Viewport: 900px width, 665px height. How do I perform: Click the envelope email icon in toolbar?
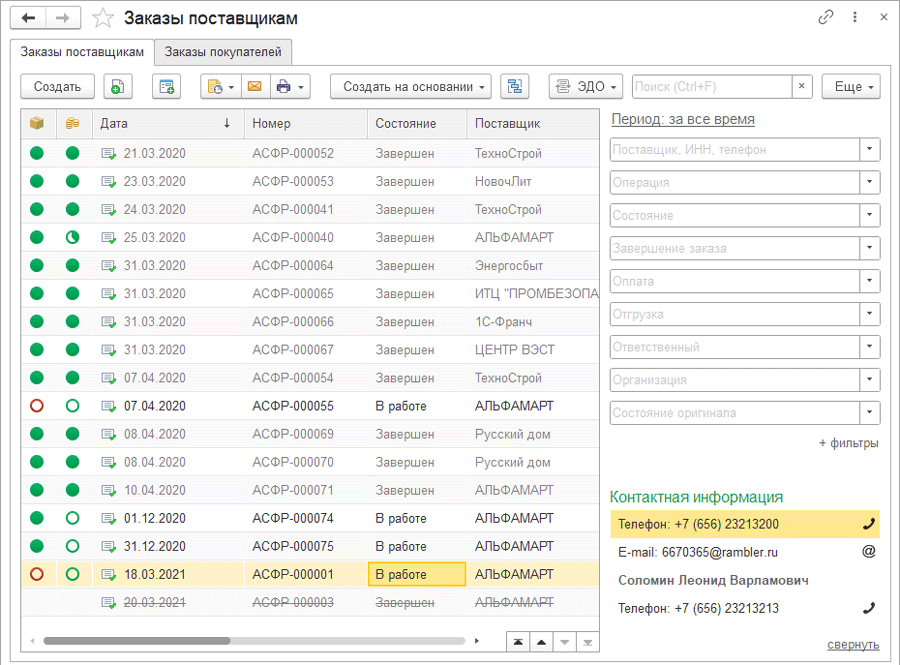pos(255,87)
